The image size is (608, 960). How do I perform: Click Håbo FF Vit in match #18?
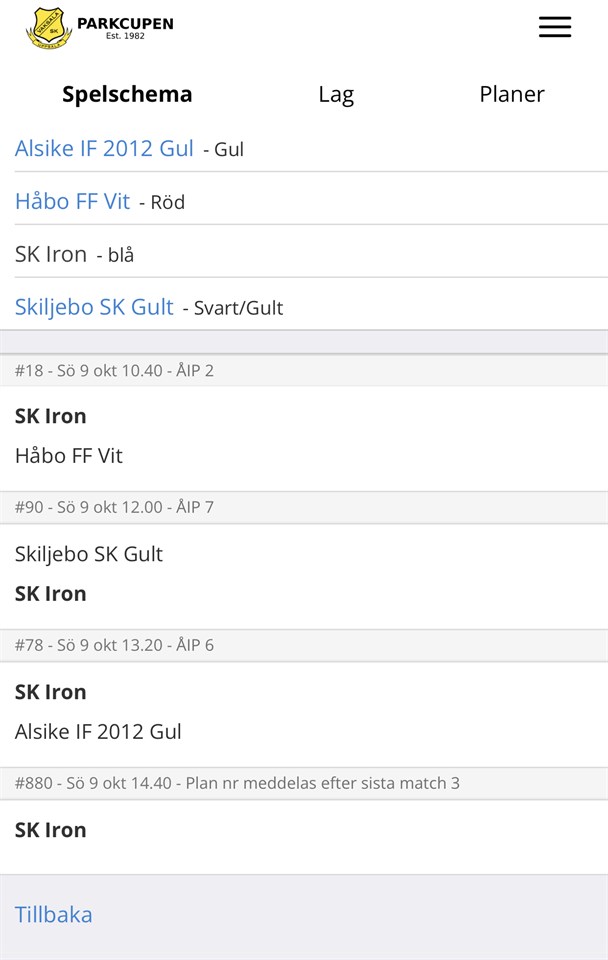[x=69, y=456]
